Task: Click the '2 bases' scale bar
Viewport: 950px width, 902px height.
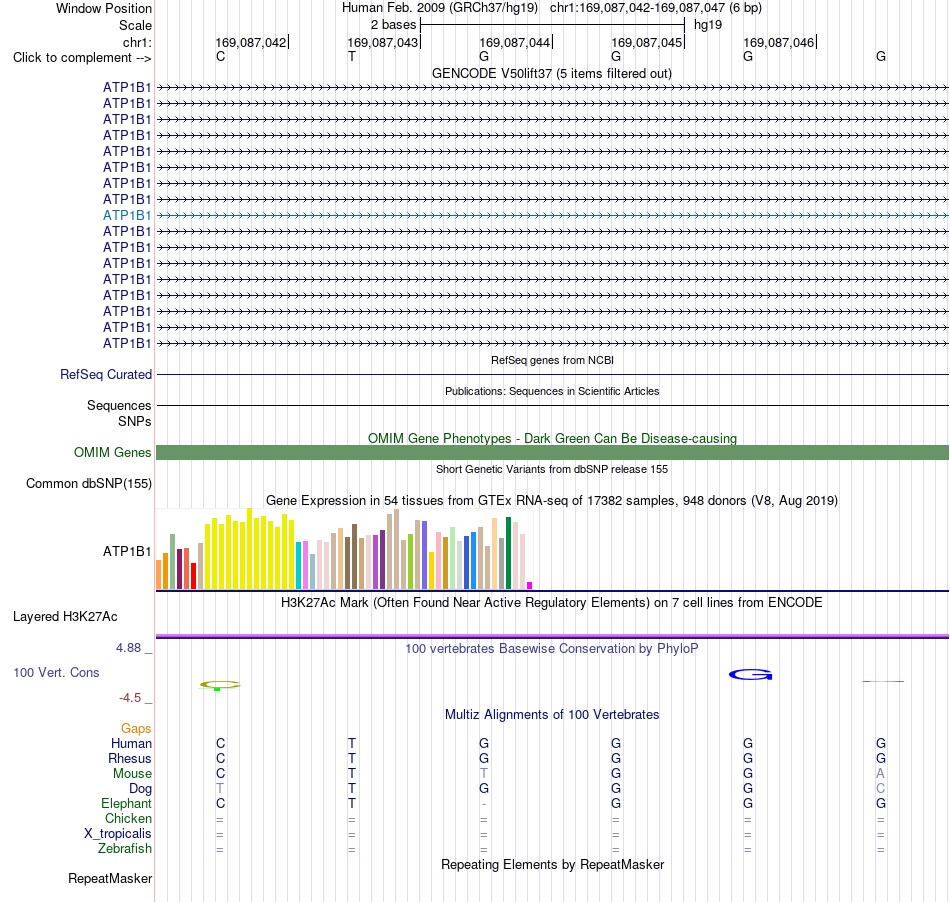Action: click(552, 25)
